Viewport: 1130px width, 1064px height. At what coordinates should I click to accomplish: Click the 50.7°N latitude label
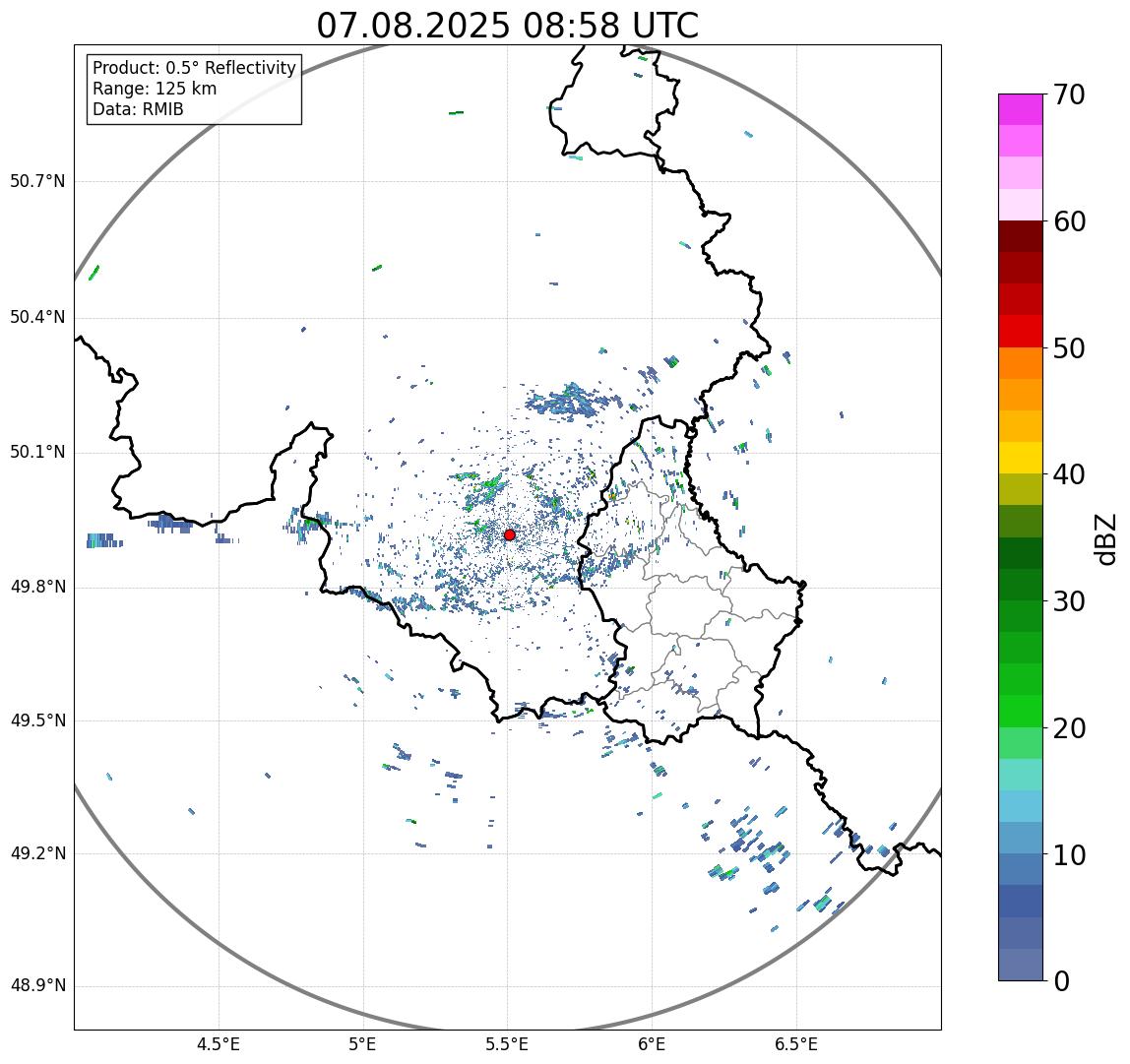(37, 181)
